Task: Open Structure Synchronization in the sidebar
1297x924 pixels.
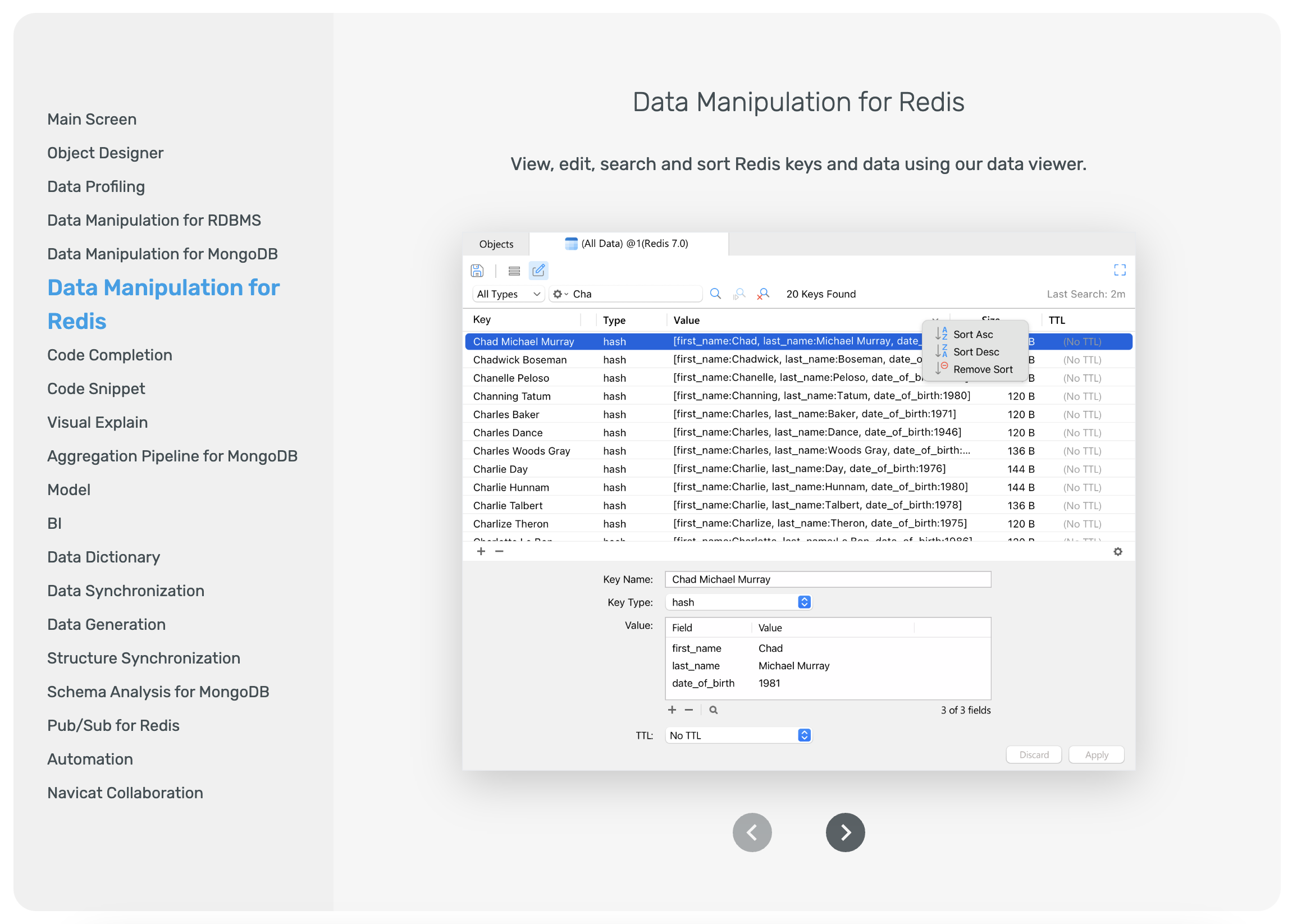Action: [x=143, y=658]
